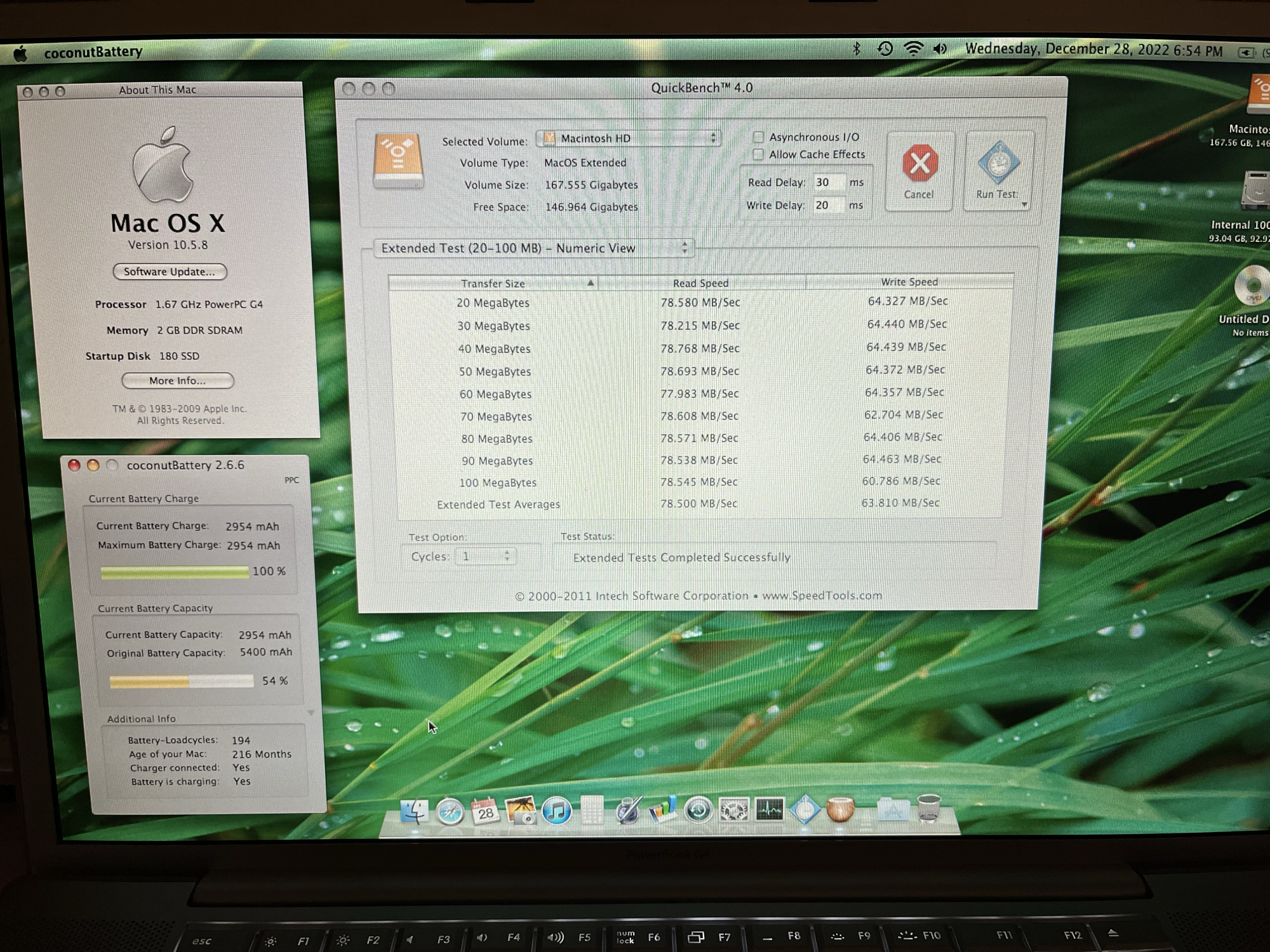Click www.SpeedTools.com link in QuickBench footer
Image resolution: width=1270 pixels, height=952 pixels.
click(822, 595)
